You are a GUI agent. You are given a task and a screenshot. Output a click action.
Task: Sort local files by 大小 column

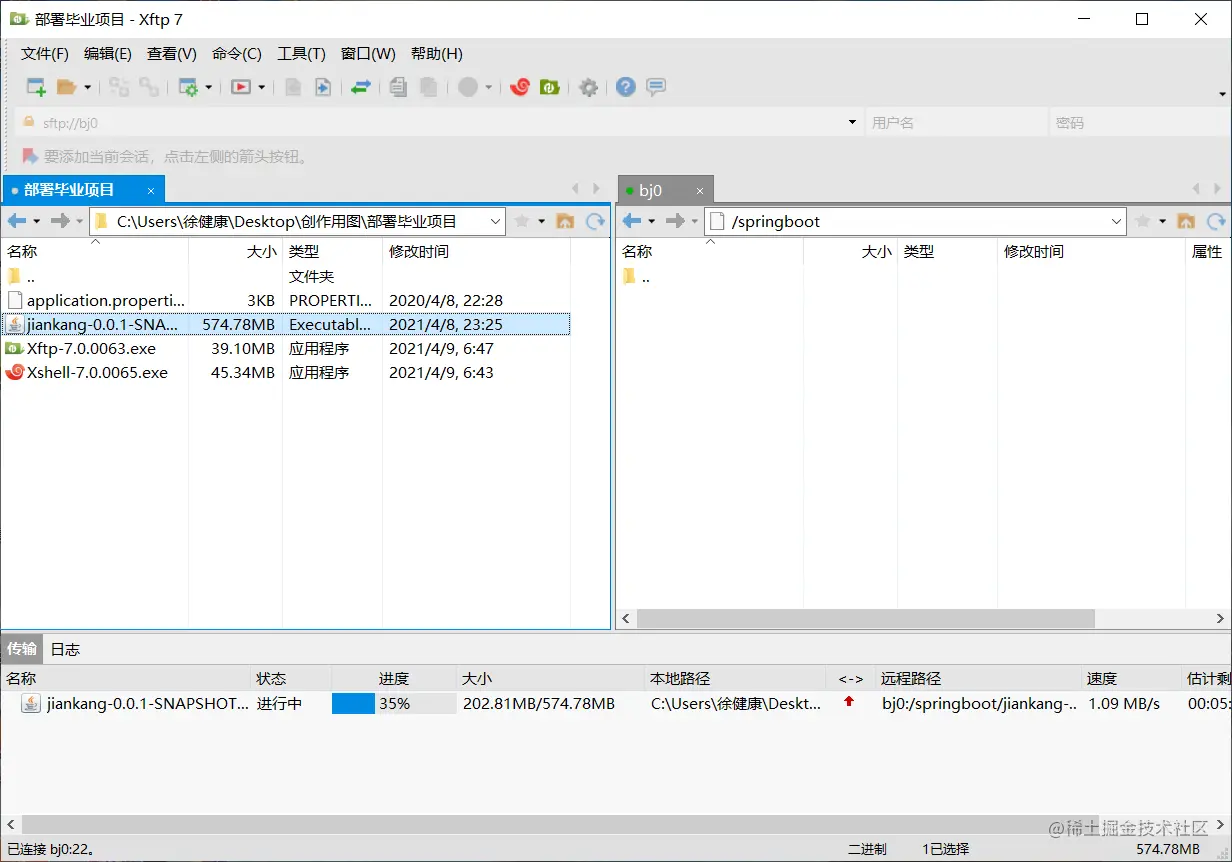(235, 251)
